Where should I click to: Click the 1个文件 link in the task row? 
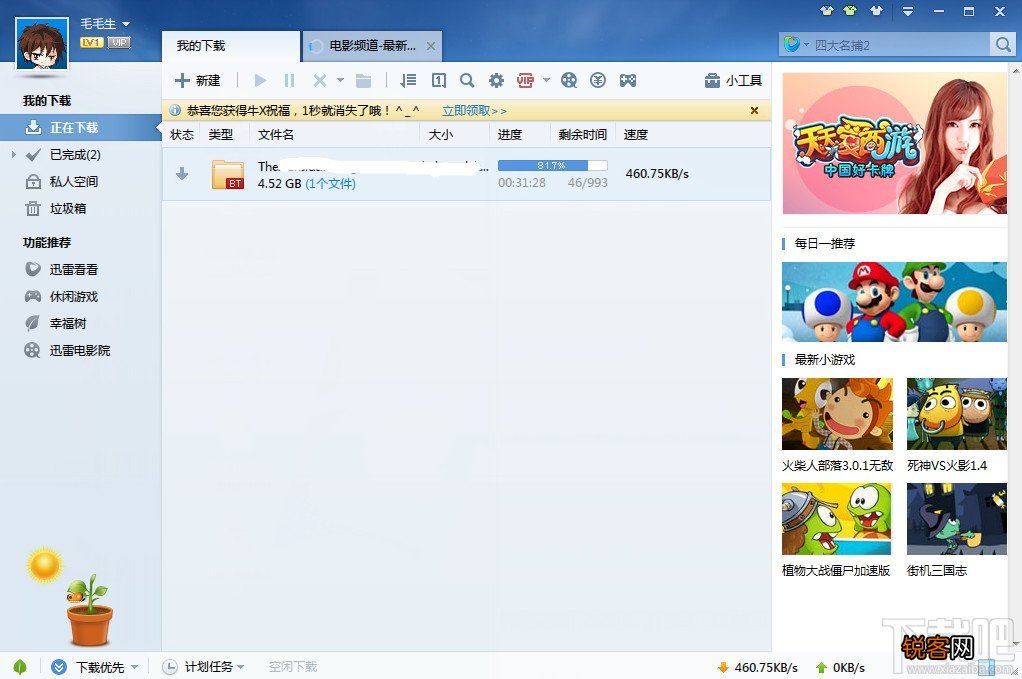(x=330, y=184)
